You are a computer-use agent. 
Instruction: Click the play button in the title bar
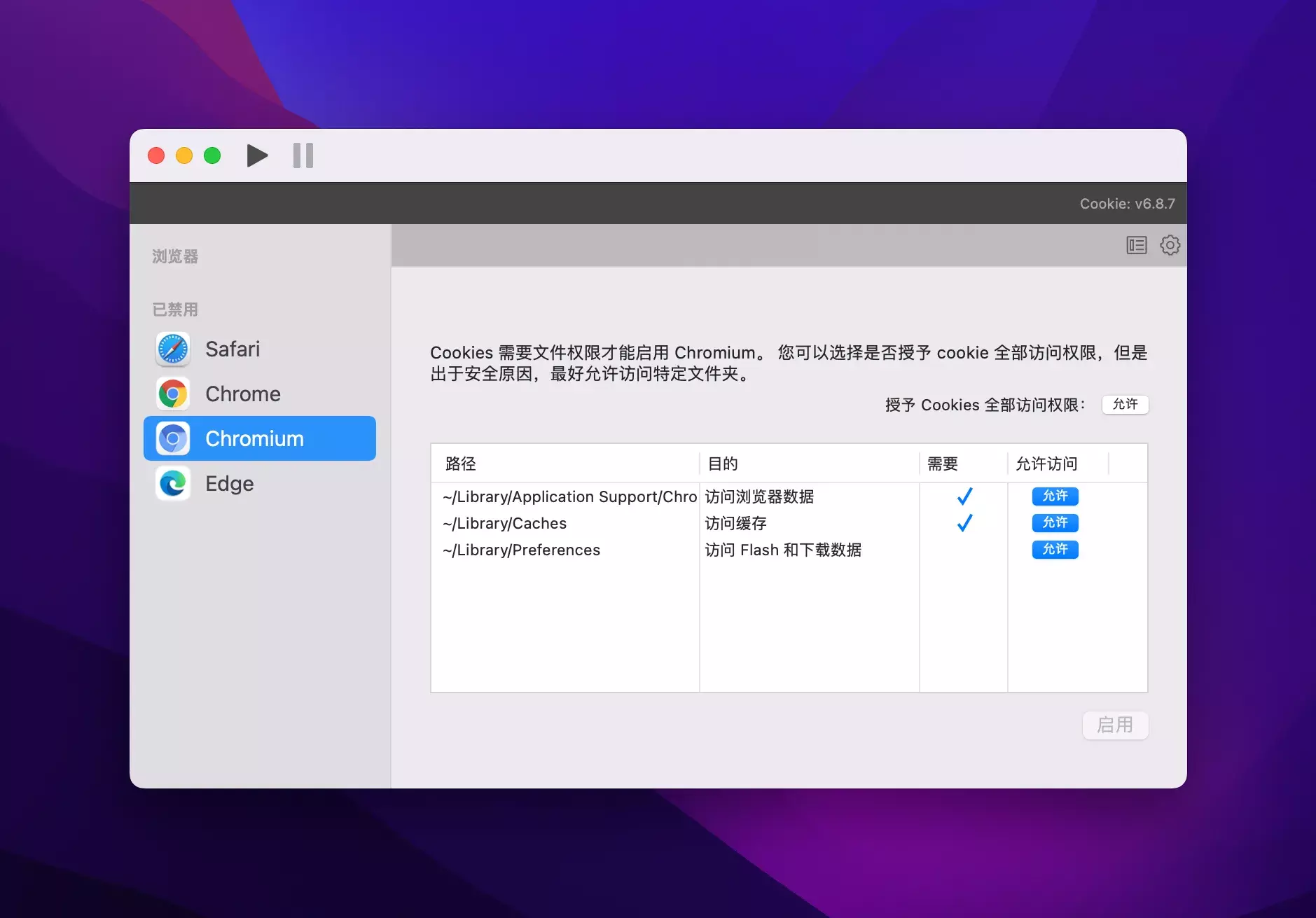[x=257, y=155]
